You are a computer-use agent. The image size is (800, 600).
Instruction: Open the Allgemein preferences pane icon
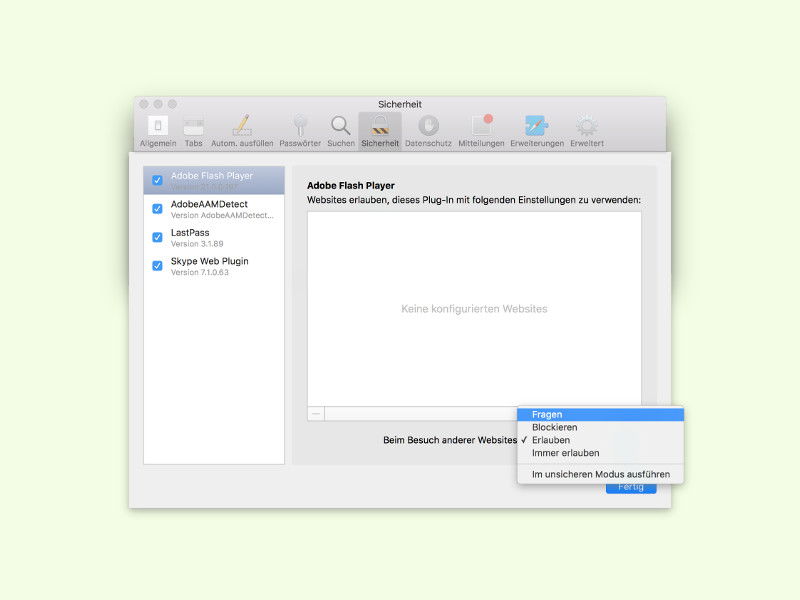point(158,126)
